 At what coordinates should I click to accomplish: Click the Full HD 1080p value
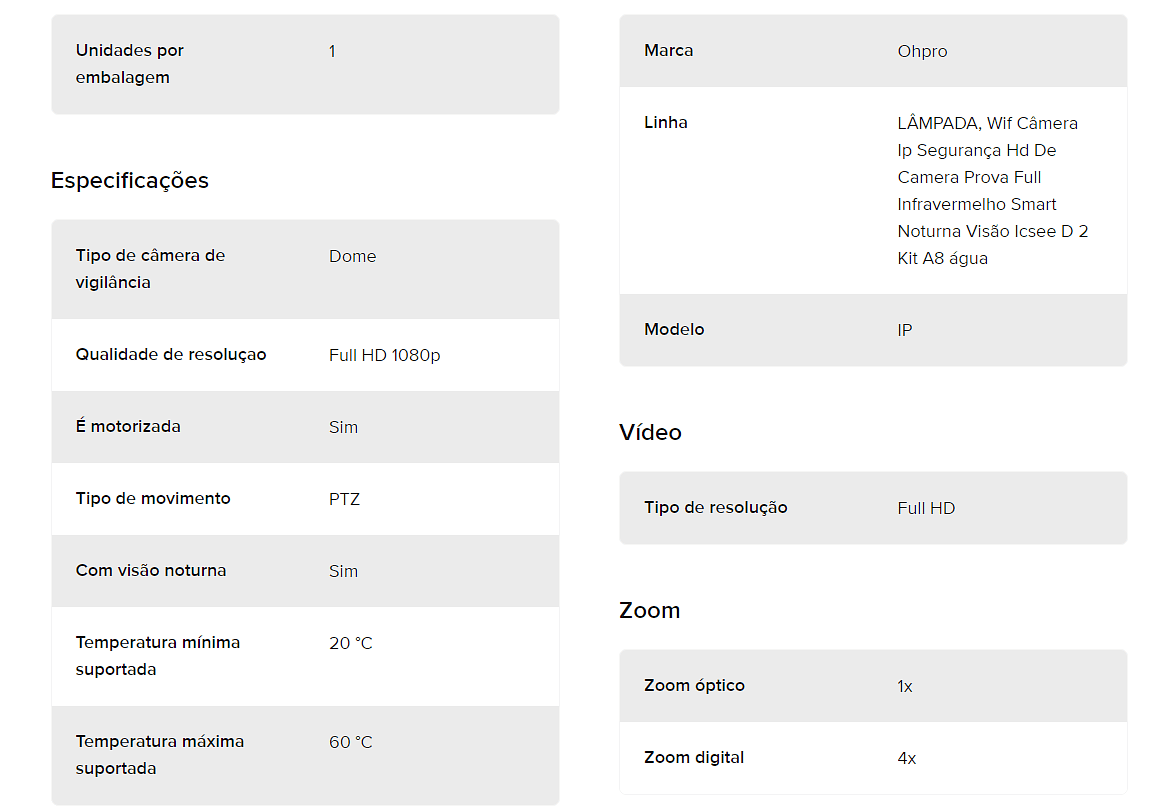(384, 355)
